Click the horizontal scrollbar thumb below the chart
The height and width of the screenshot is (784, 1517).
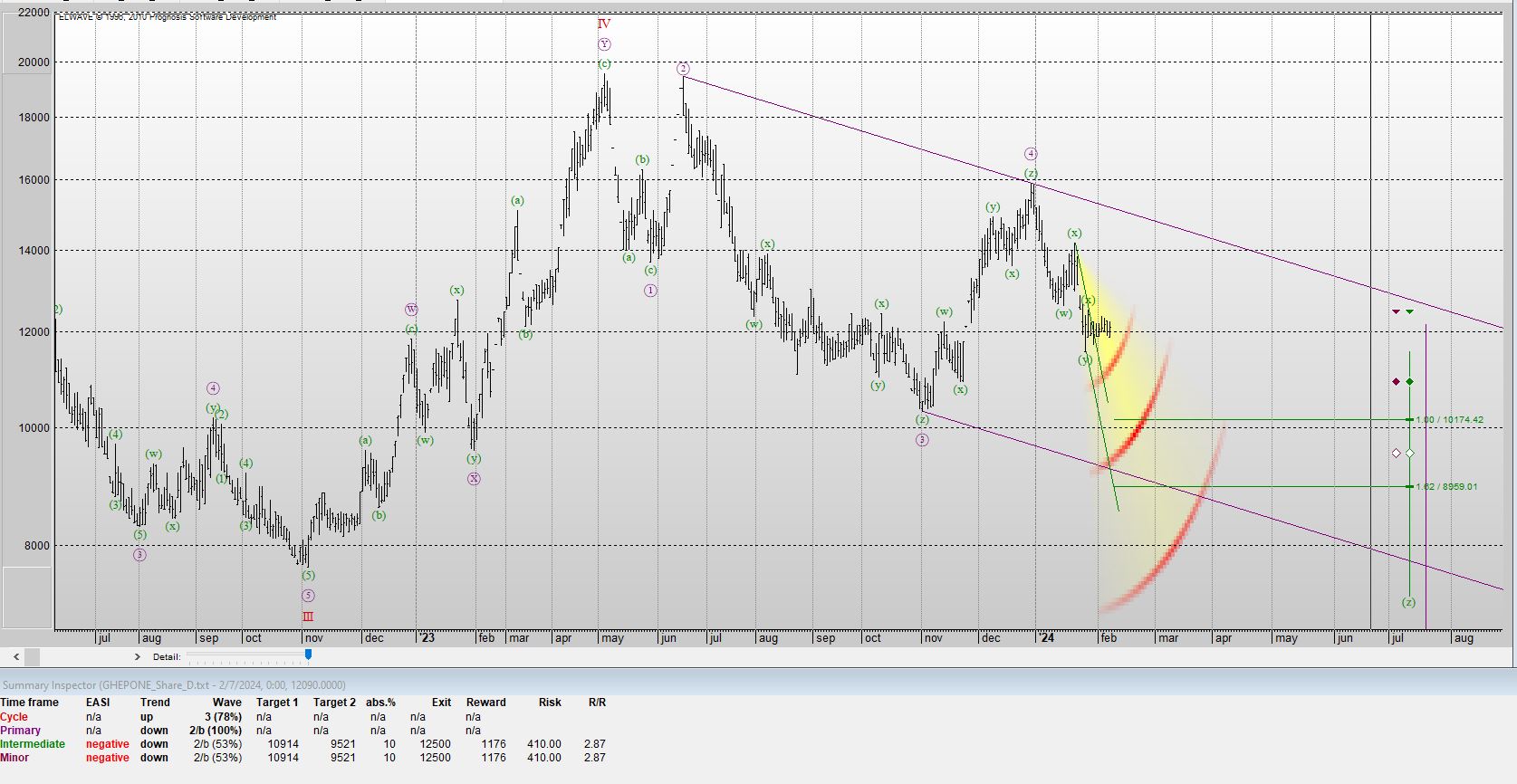coord(33,656)
